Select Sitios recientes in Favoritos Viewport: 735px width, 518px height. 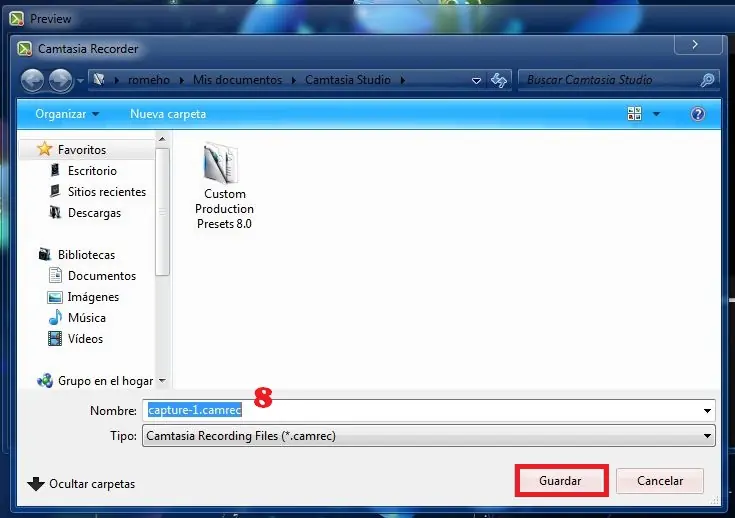click(x=107, y=192)
